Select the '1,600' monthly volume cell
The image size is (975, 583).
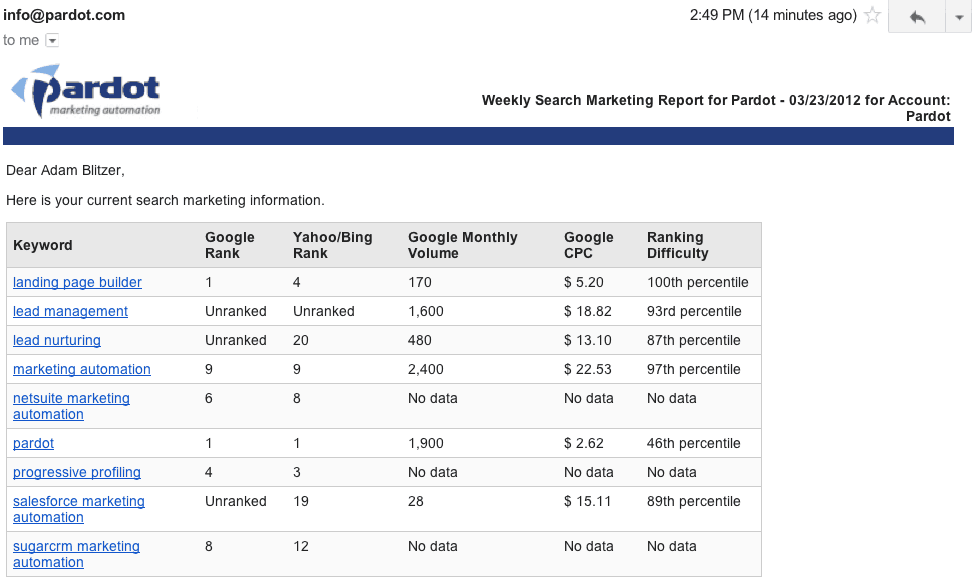[x=425, y=311]
